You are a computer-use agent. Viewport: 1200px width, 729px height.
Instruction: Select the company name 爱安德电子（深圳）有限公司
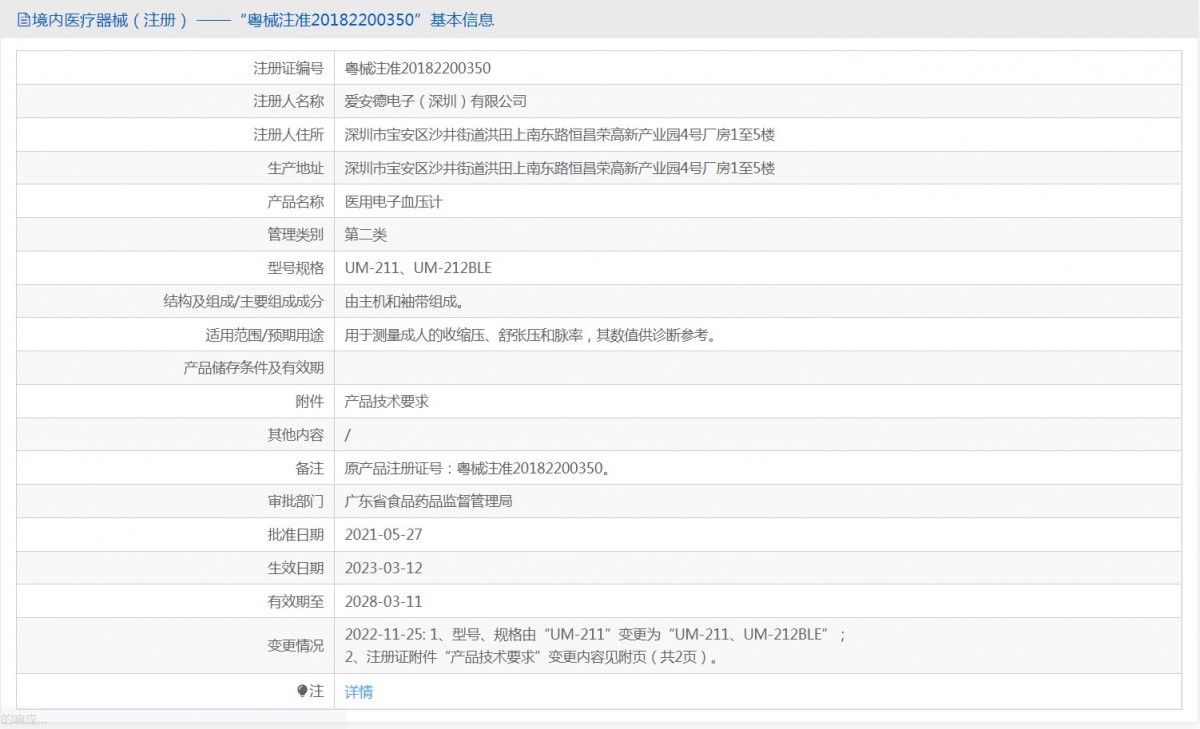tap(436, 101)
